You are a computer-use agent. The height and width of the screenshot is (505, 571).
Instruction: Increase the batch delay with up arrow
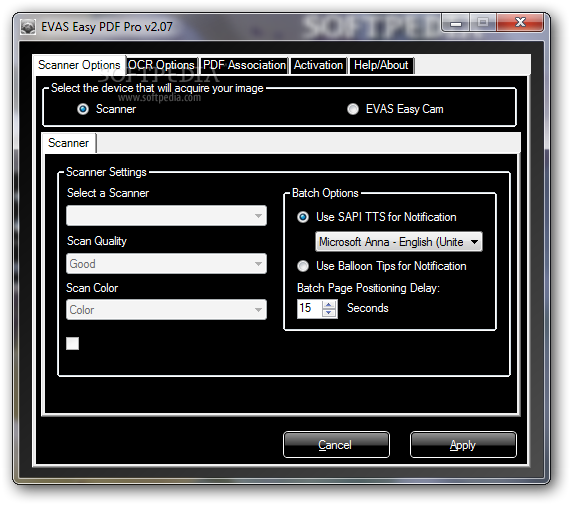point(329,304)
